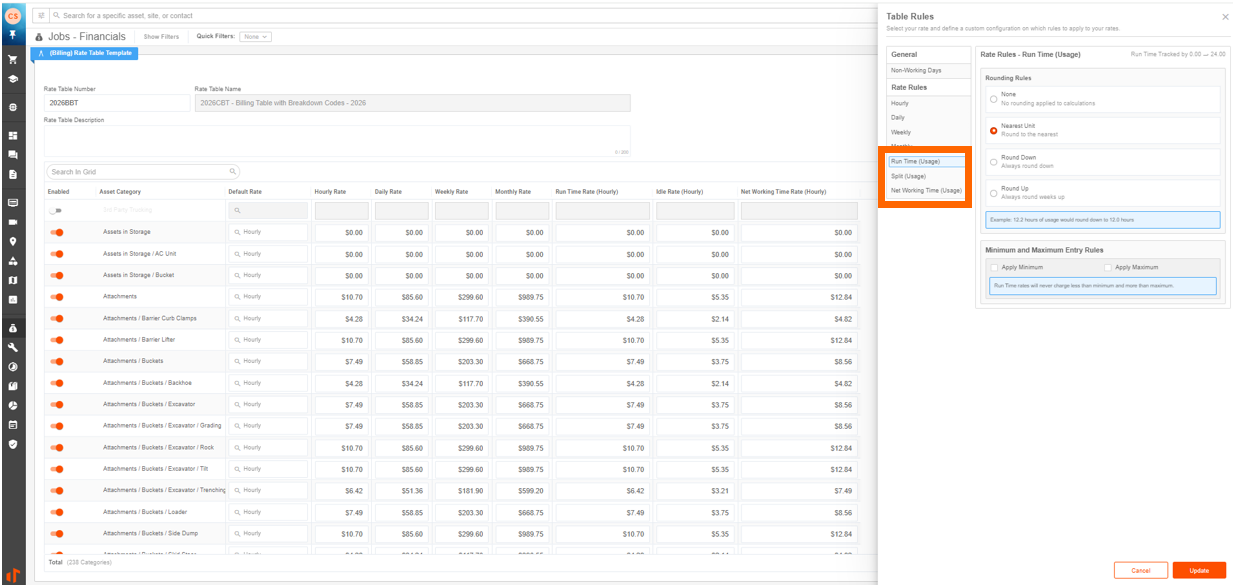Select the None rounding radio option
The height and width of the screenshot is (586, 1233).
pyautogui.click(x=993, y=99)
